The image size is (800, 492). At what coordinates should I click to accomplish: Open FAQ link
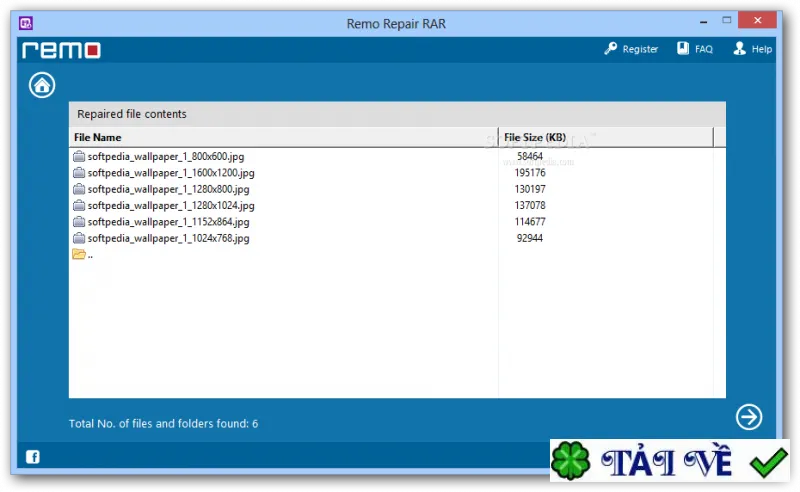(x=704, y=49)
